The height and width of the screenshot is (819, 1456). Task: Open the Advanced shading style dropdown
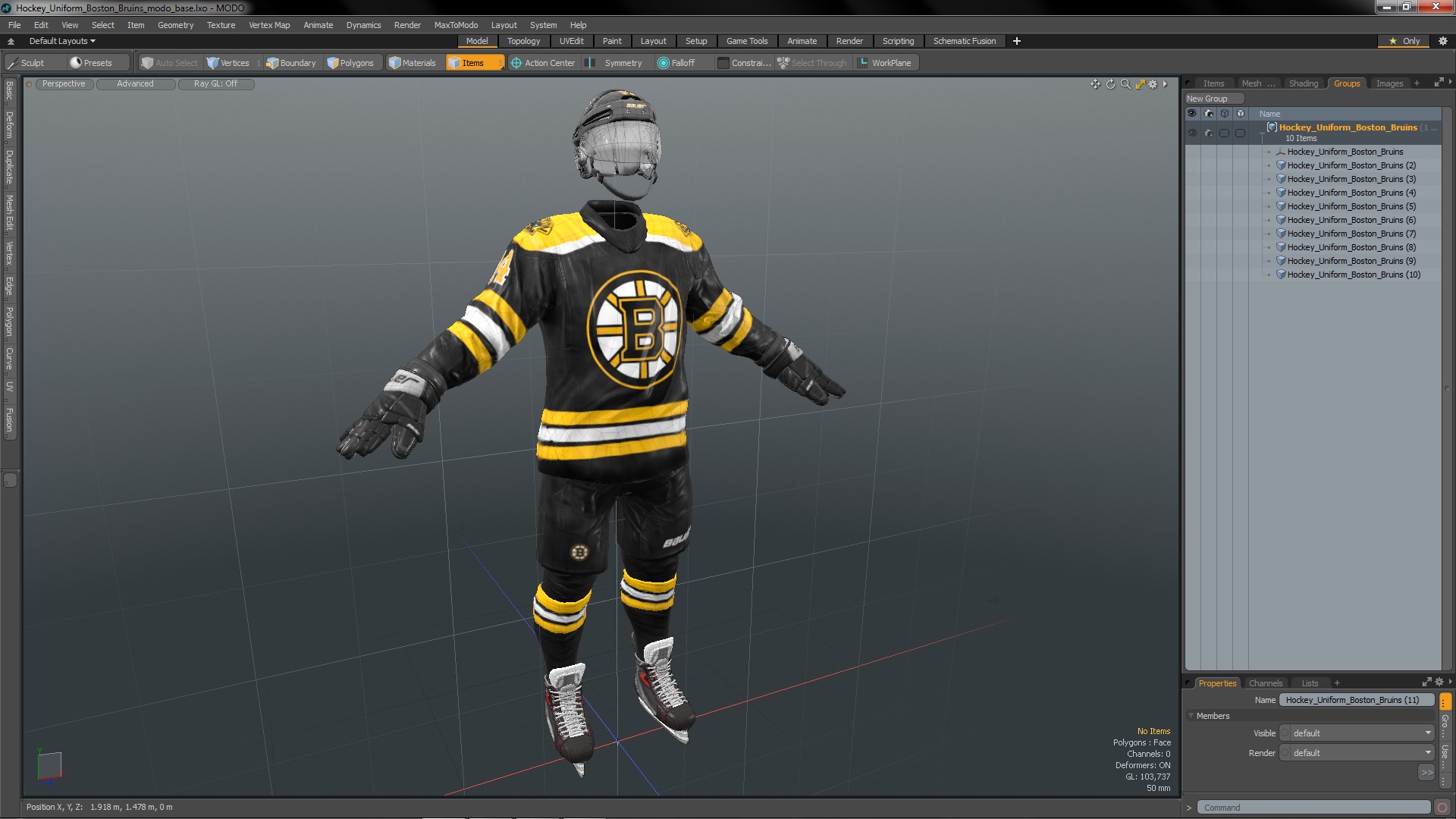point(135,84)
